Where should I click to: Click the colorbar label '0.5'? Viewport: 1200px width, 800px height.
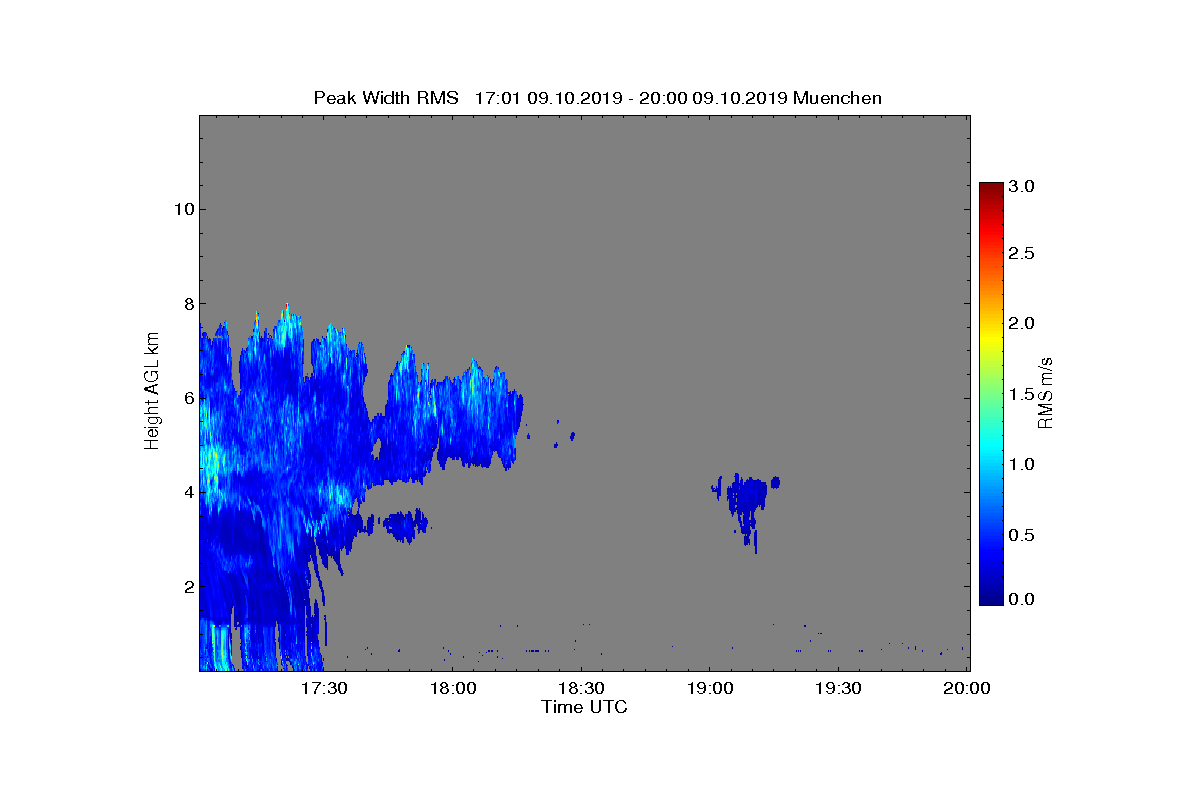[1021, 535]
